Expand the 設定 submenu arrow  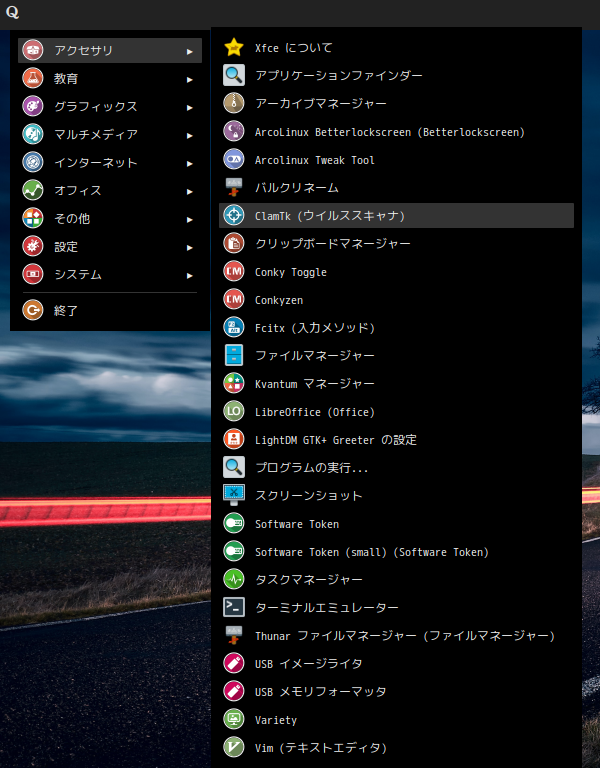click(190, 247)
